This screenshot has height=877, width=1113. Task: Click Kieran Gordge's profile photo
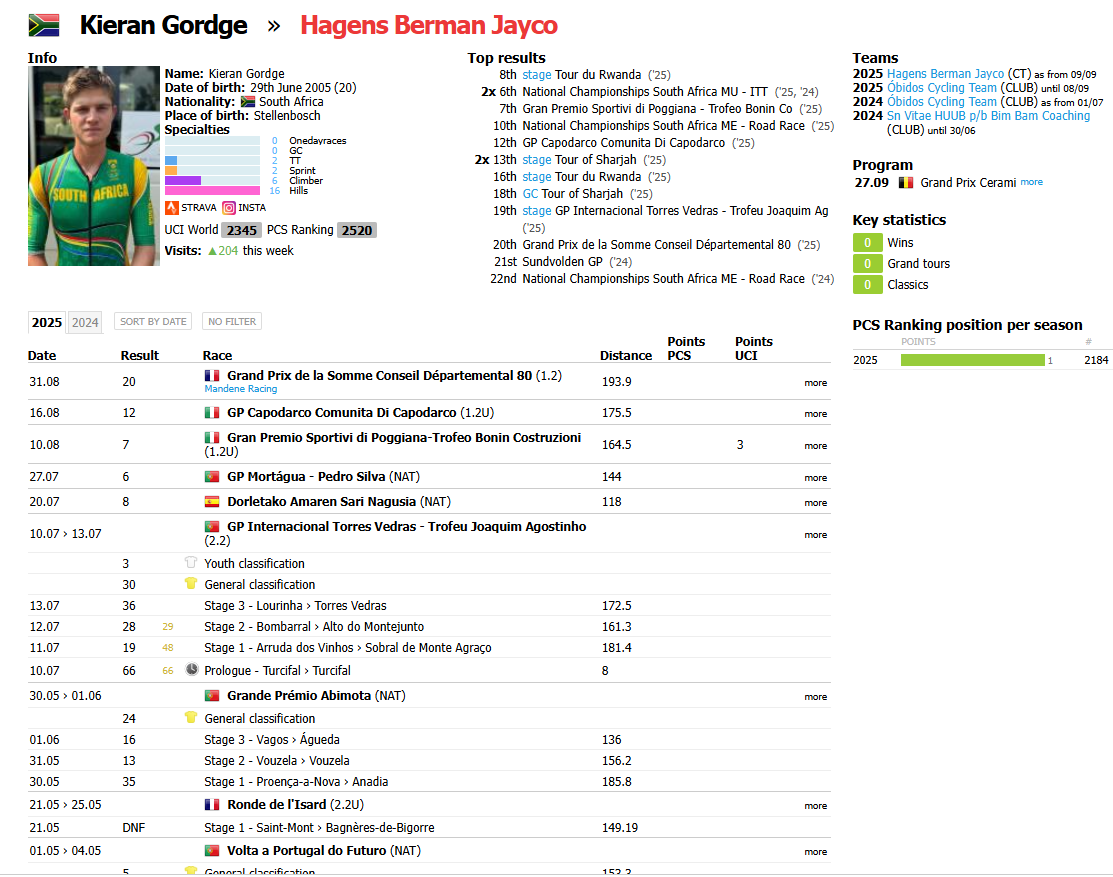click(x=94, y=166)
